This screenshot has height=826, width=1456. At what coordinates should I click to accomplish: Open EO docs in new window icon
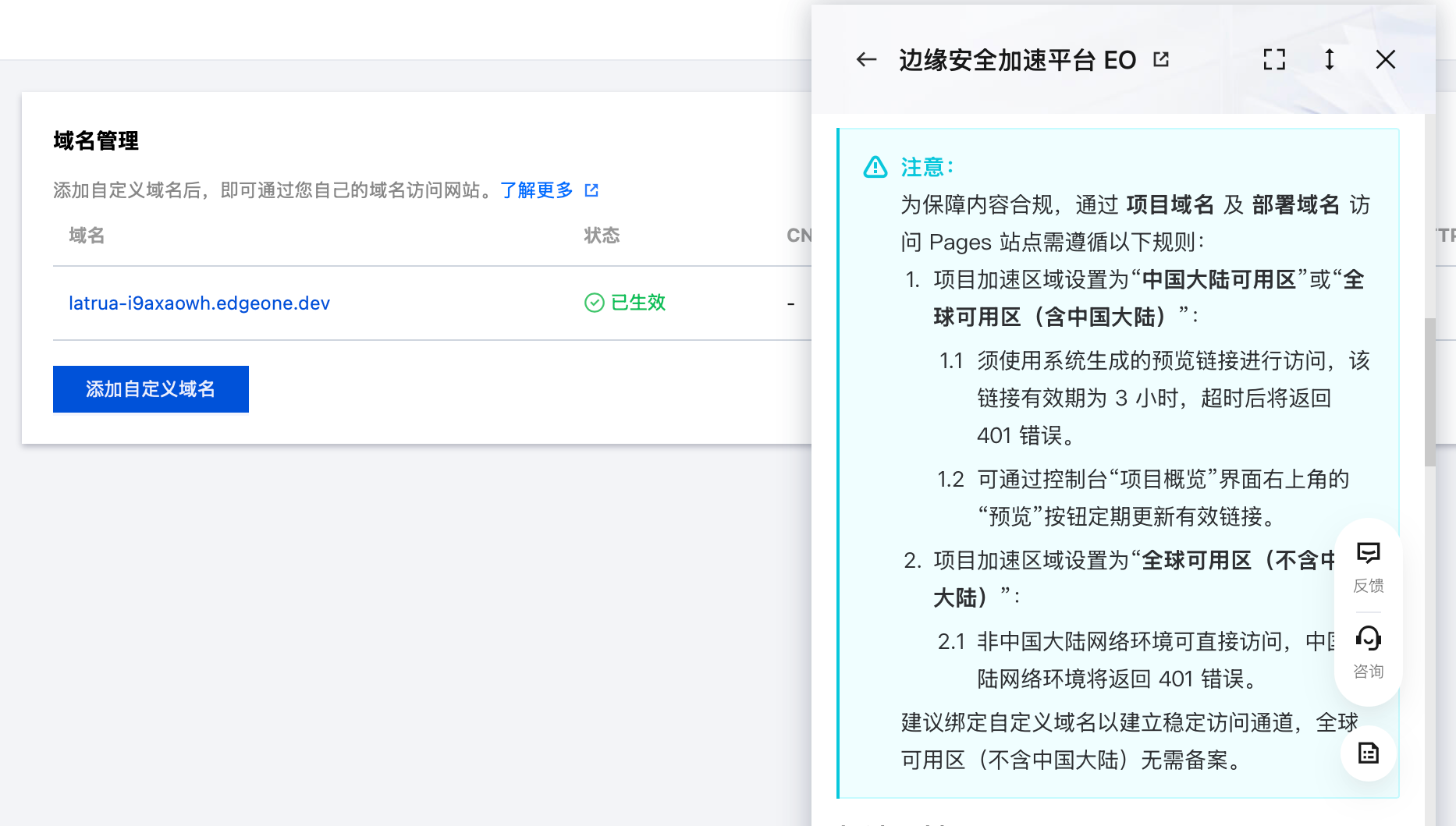click(1161, 59)
